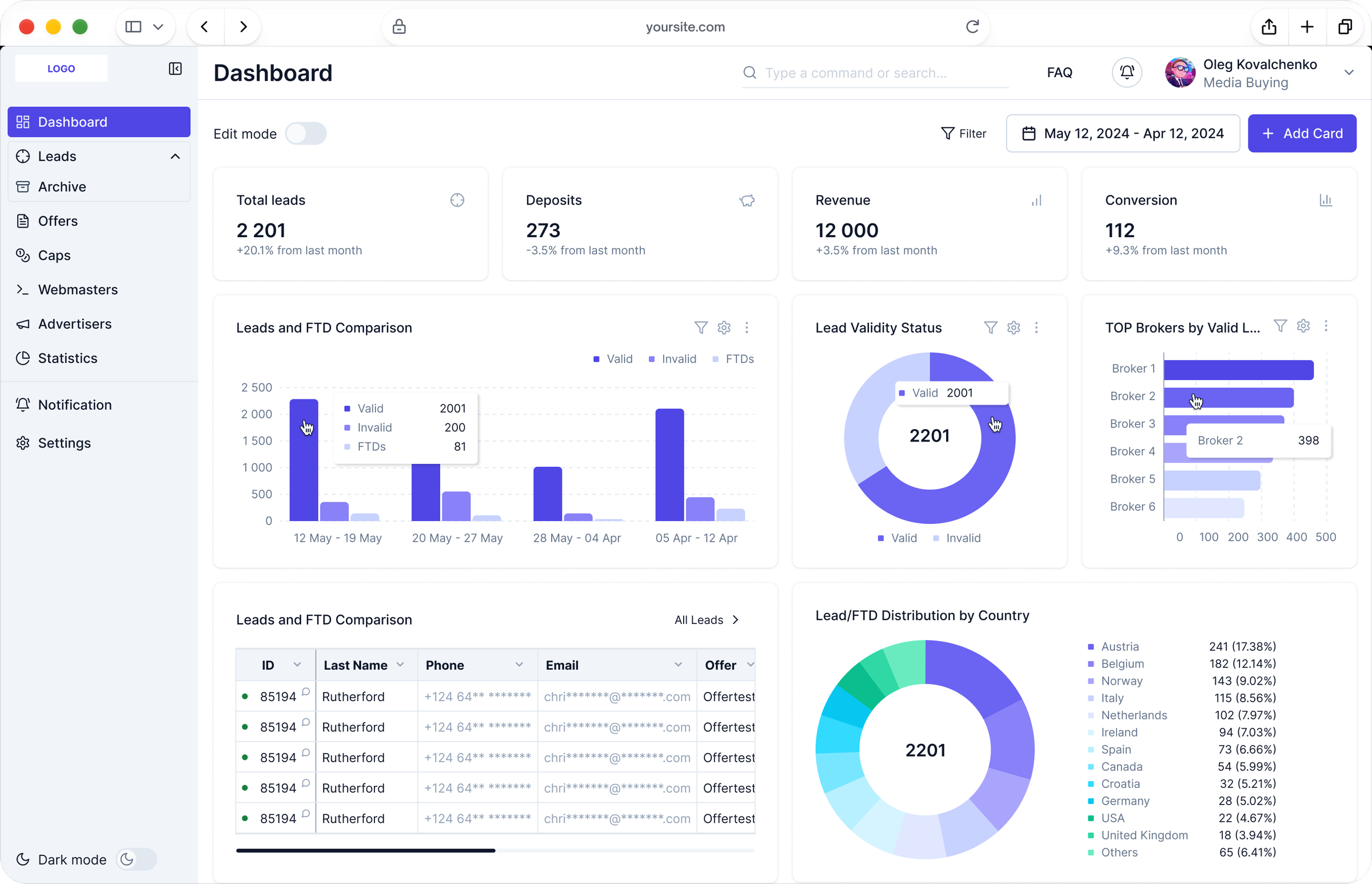The image size is (1372, 884).
Task: Toggle FTDs series in bar chart legend
Action: [x=733, y=359]
